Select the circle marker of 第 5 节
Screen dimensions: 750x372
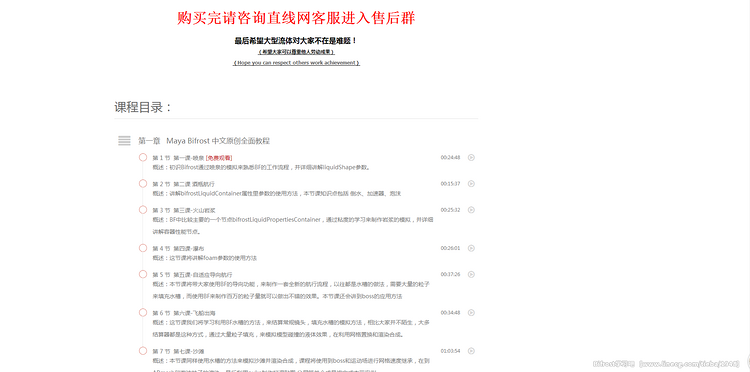(x=143, y=274)
